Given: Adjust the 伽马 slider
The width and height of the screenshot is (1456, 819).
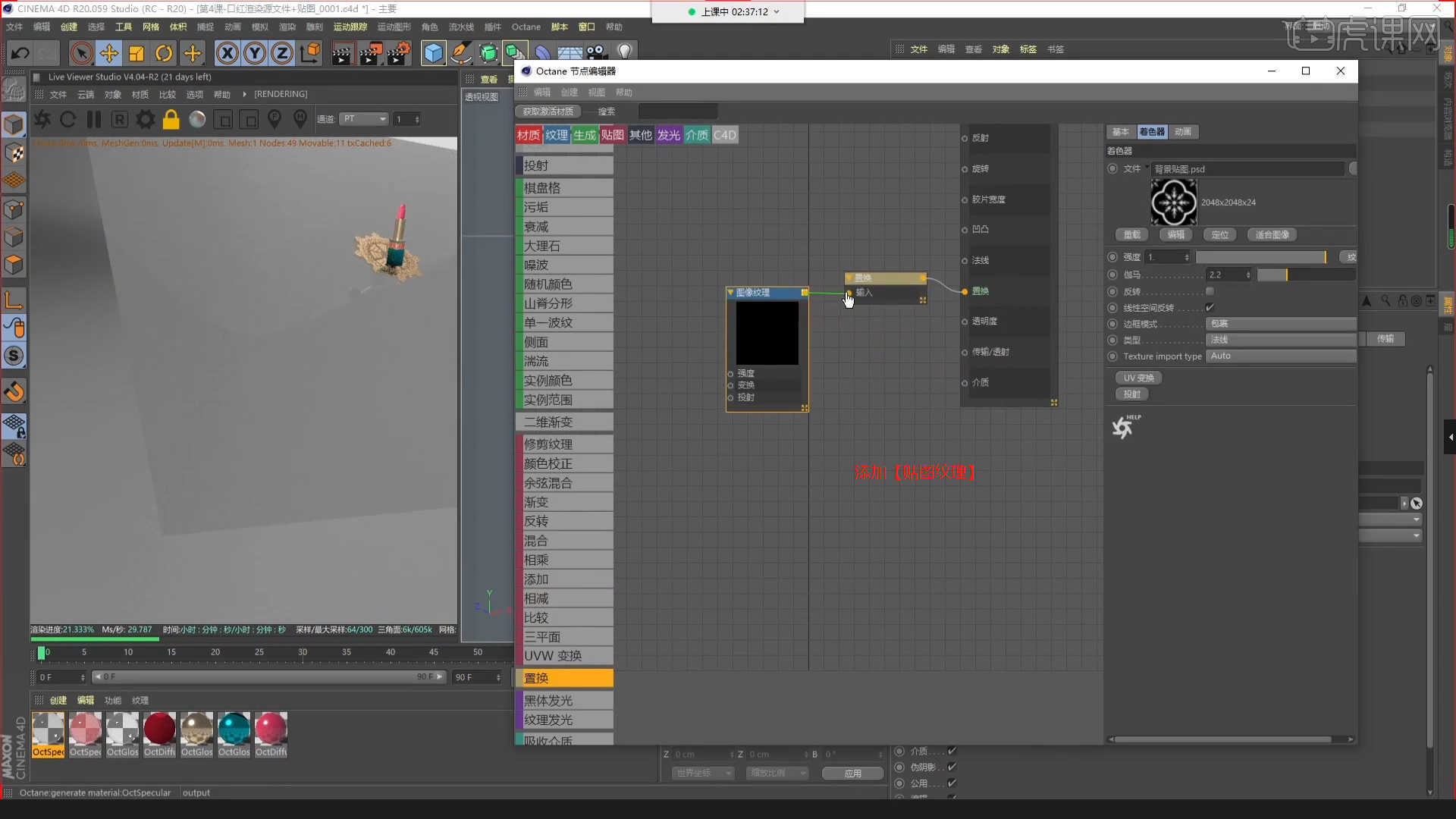Looking at the screenshot, I should pyautogui.click(x=1306, y=275).
